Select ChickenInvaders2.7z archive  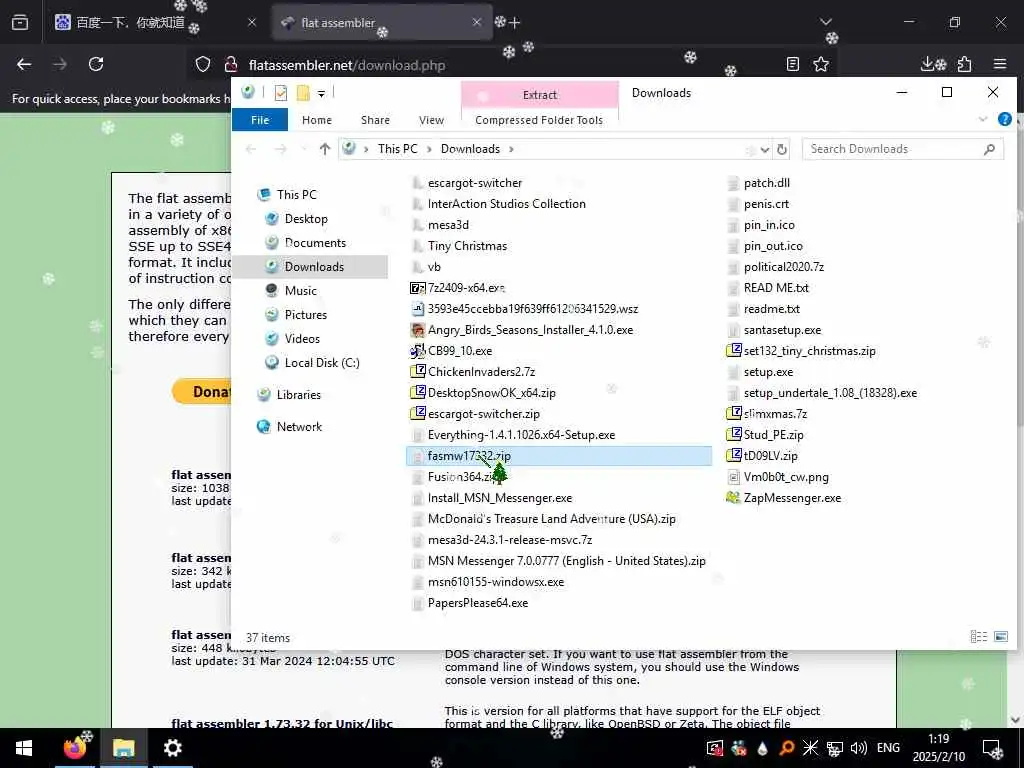(481, 372)
